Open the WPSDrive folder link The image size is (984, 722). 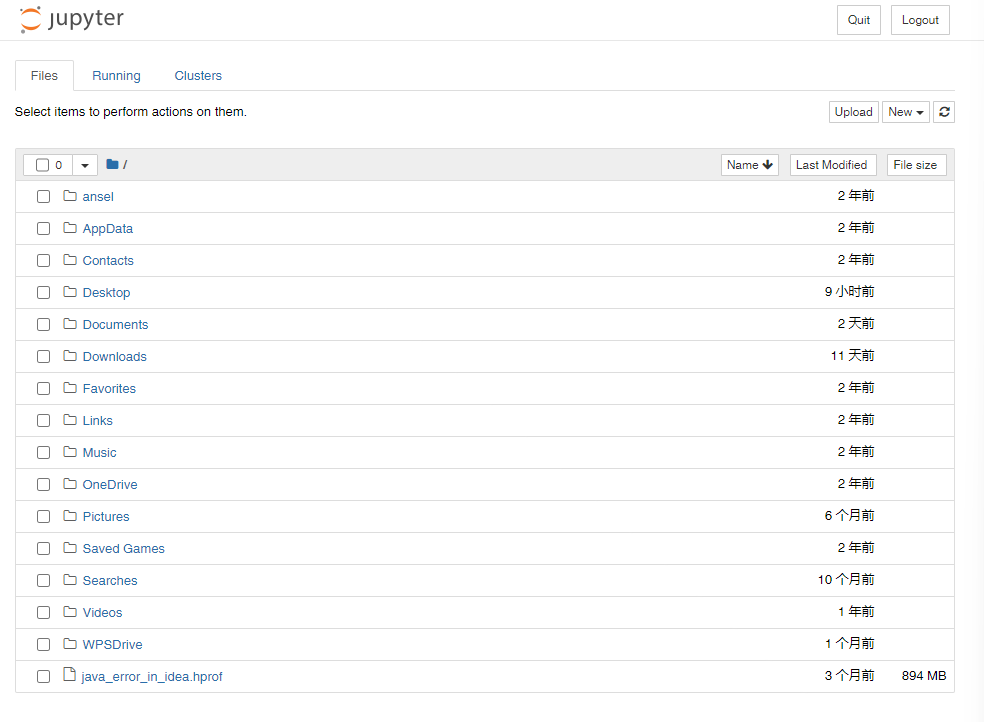coord(112,645)
